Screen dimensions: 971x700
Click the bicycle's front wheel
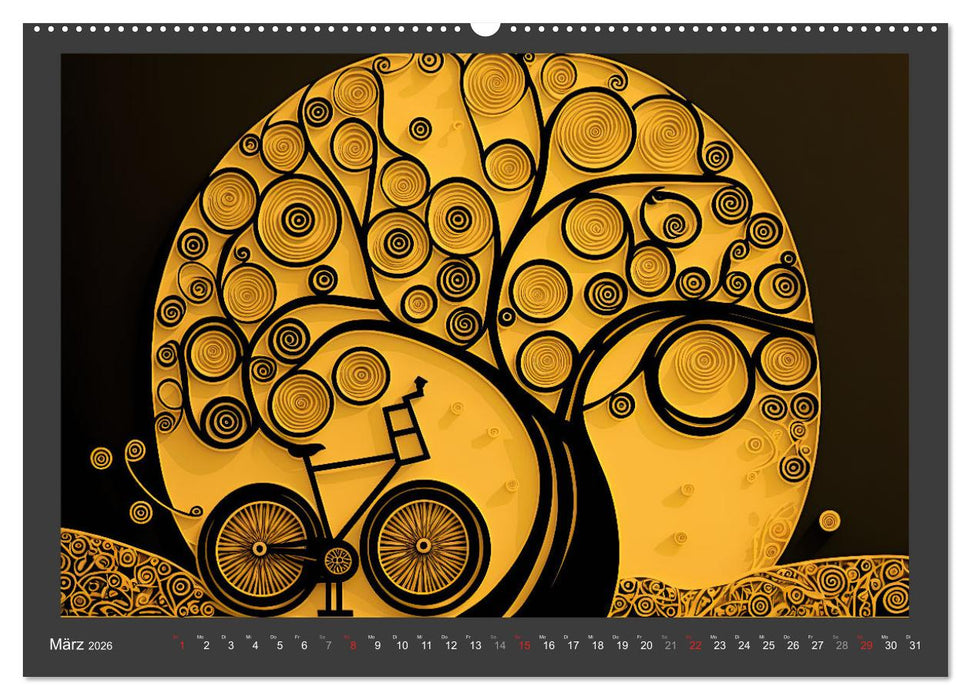coord(422,546)
